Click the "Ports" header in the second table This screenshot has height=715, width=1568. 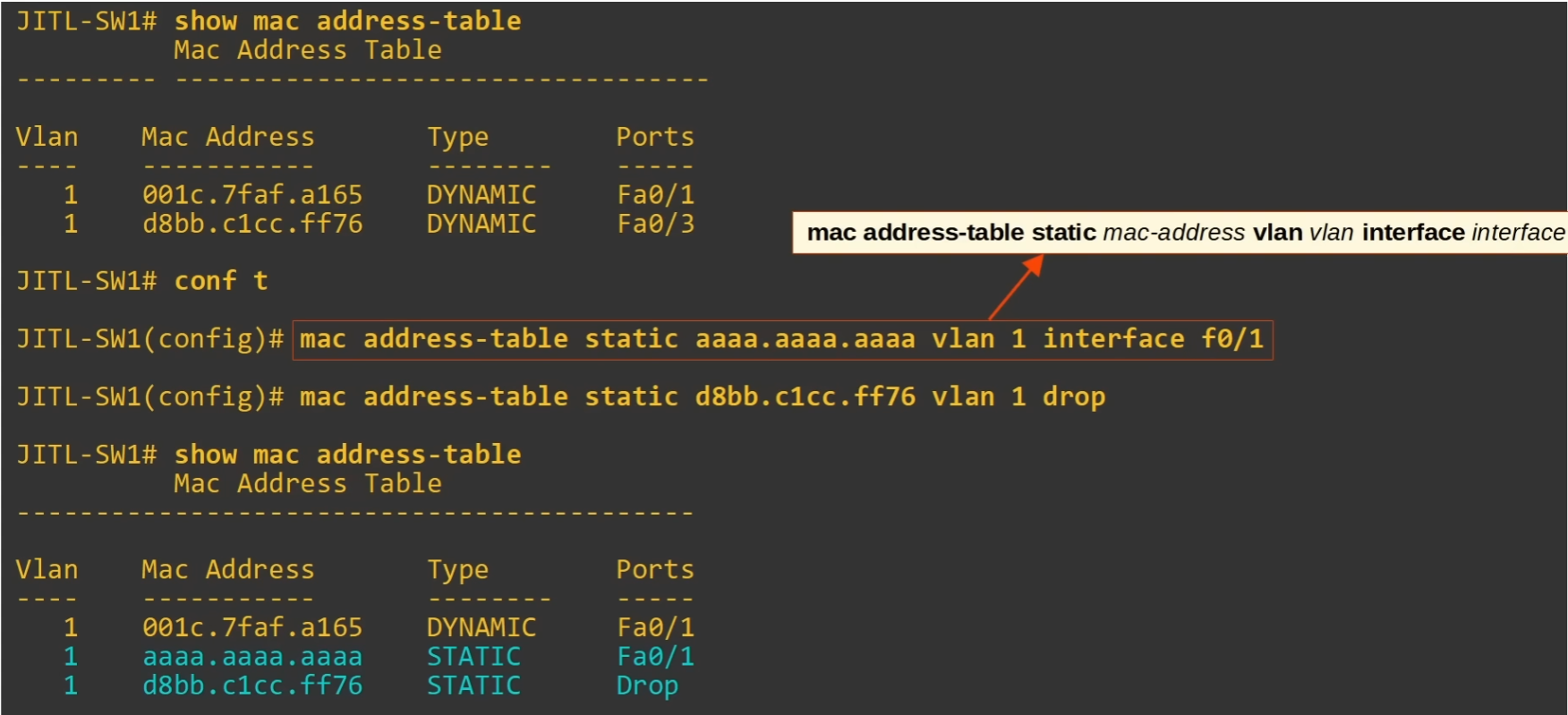click(x=654, y=570)
